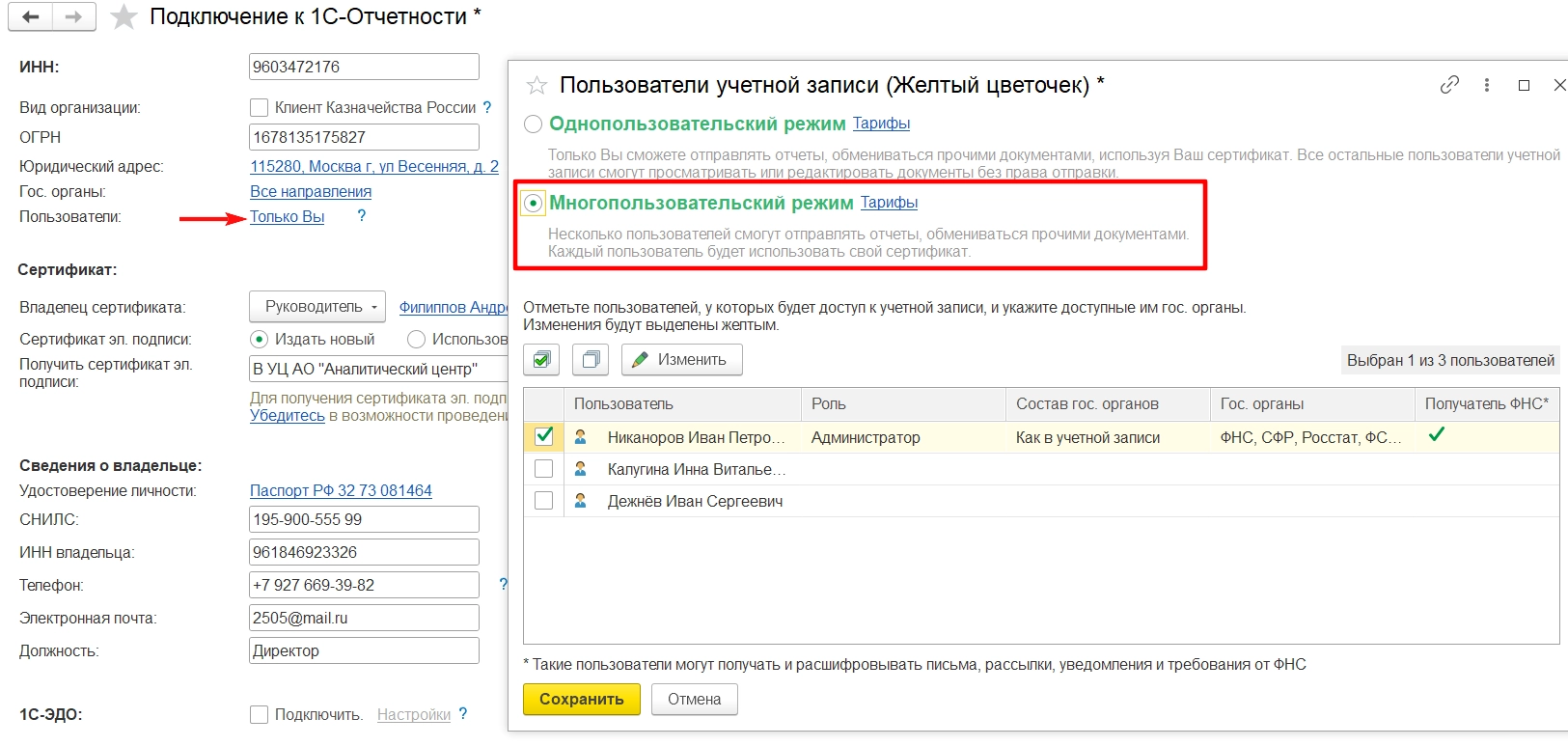Open legal address link 115280, Москва

coord(374,166)
